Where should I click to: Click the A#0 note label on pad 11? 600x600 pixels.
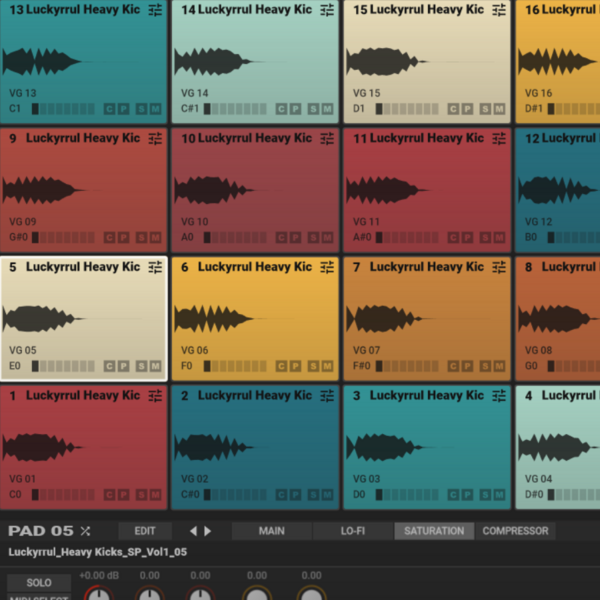click(x=362, y=237)
